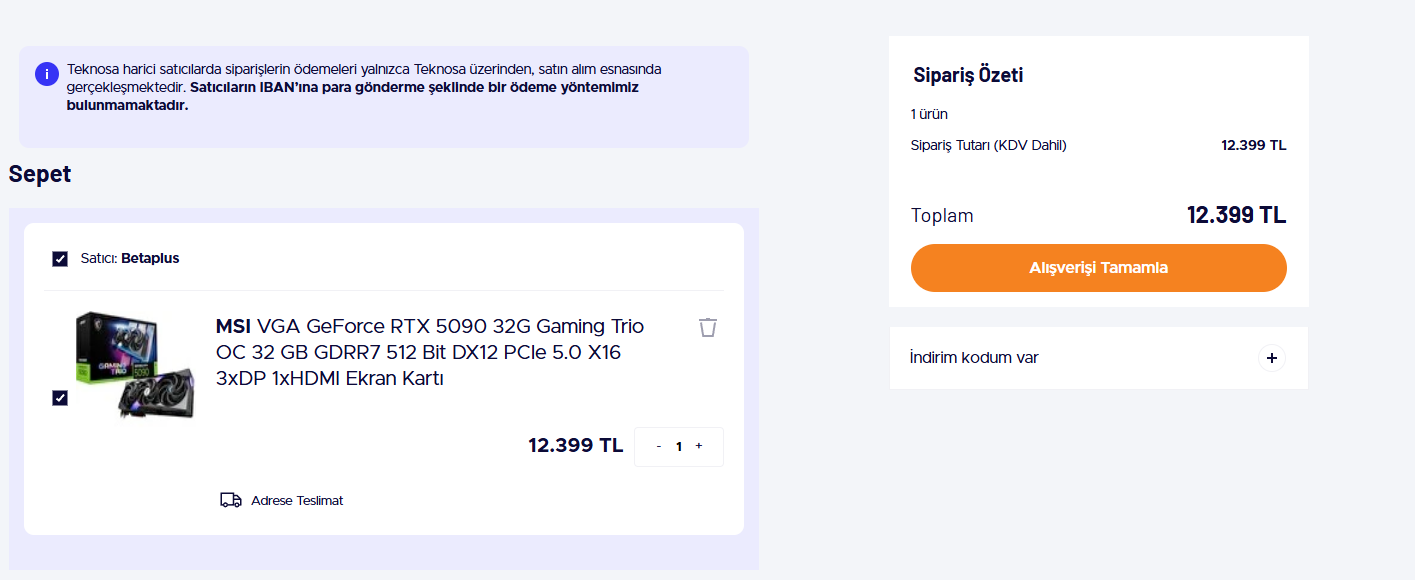The image size is (1415, 580).
Task: Click the Sepet heading above the cart
Action: click(x=40, y=174)
